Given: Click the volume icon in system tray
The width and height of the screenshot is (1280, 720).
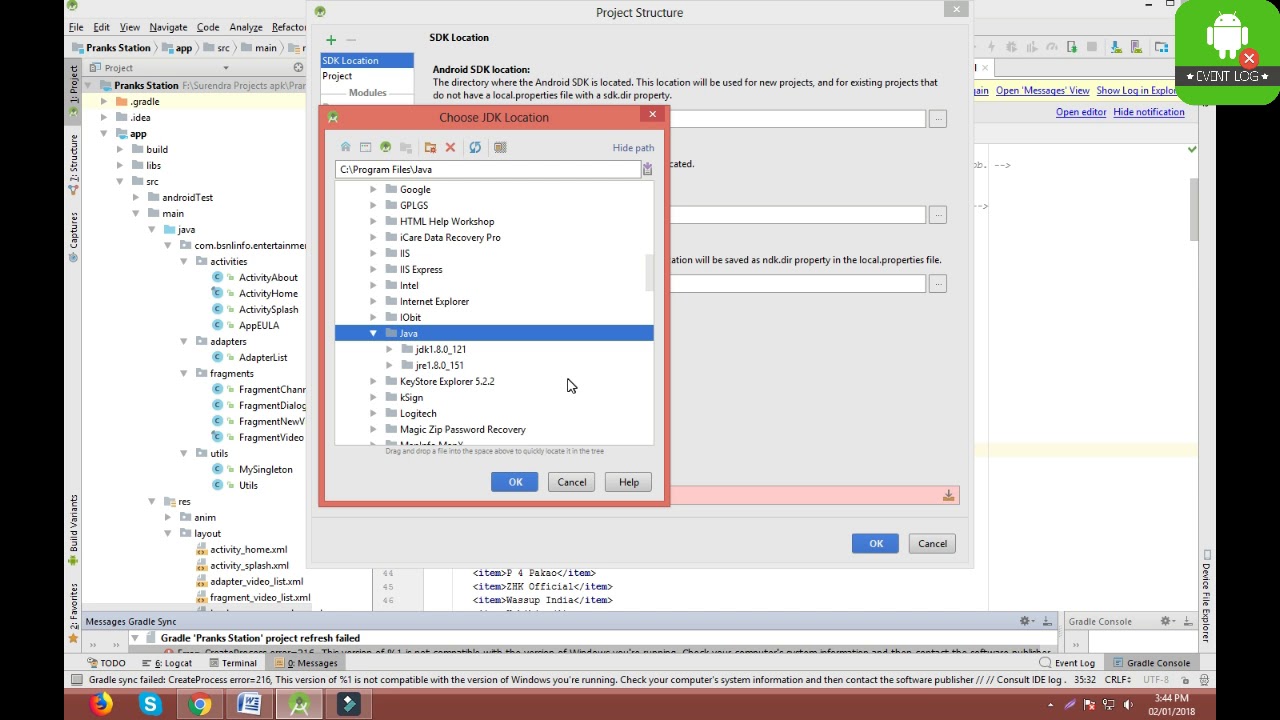Looking at the screenshot, I should pyautogui.click(x=1128, y=705).
